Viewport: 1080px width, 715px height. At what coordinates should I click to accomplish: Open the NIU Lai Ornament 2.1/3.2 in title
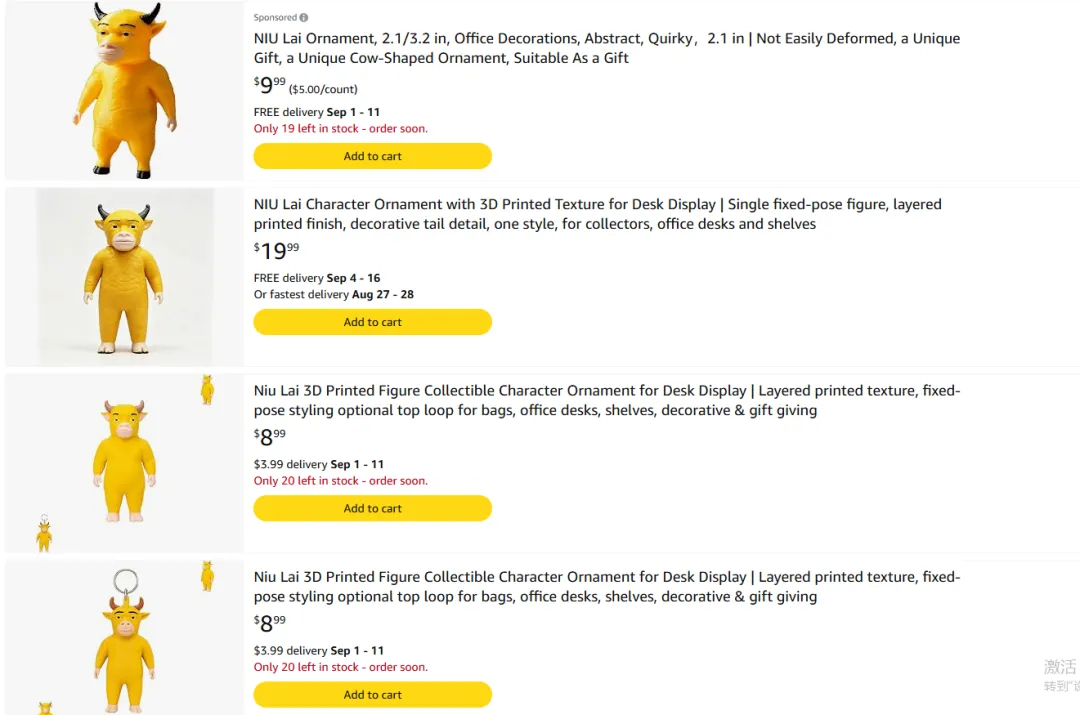coord(606,48)
